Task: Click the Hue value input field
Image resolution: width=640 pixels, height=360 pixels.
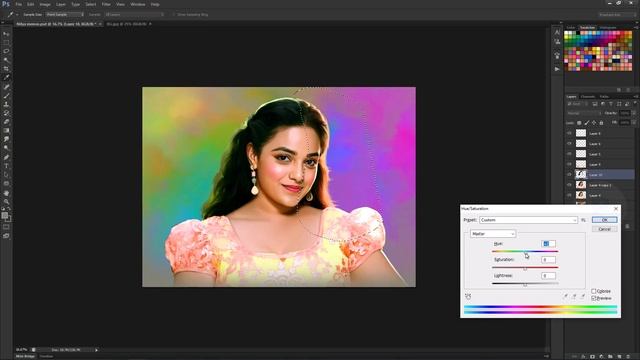Action: pos(548,244)
